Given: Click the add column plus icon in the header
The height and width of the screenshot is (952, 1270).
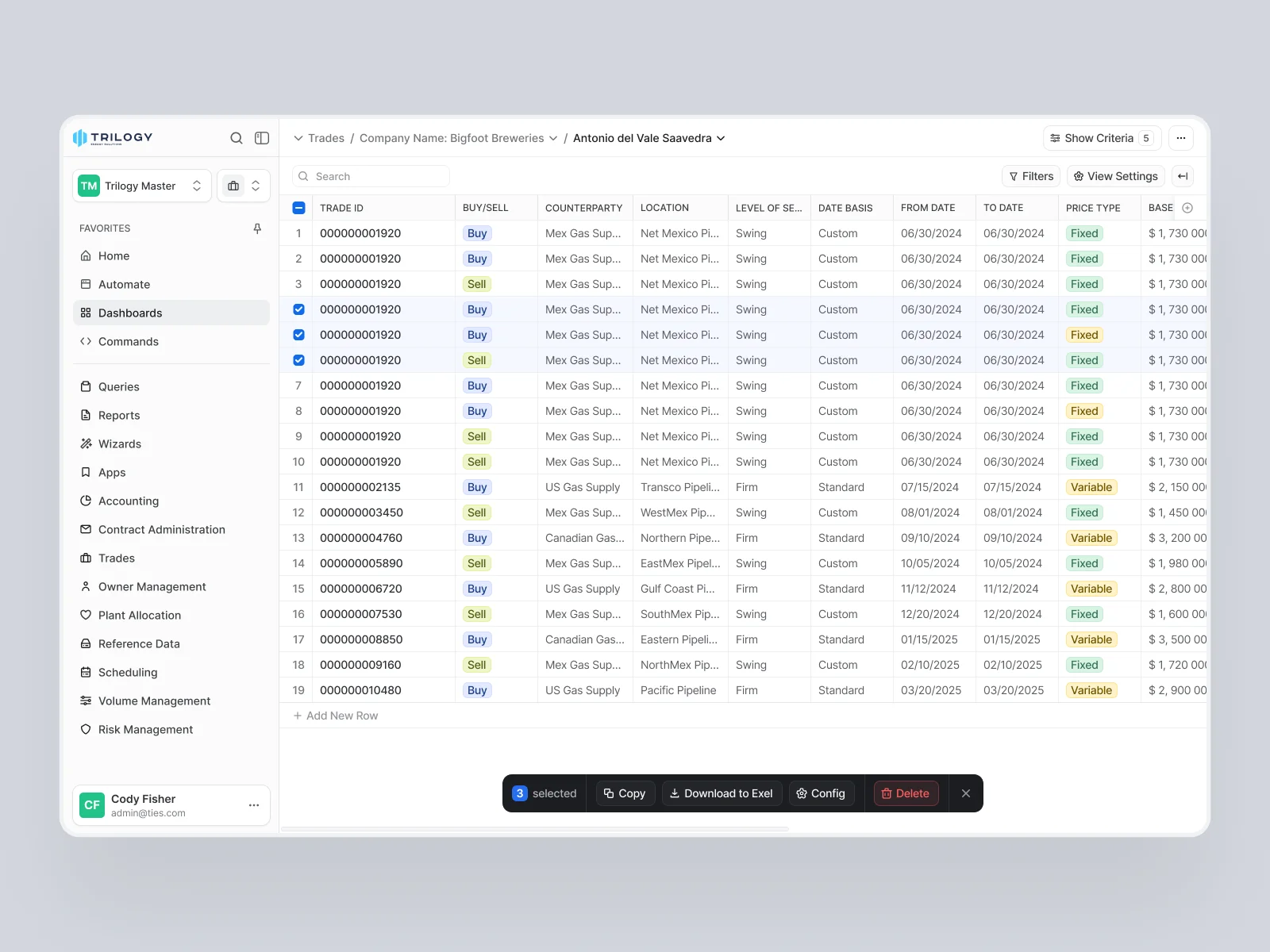Looking at the screenshot, I should click(x=1187, y=208).
